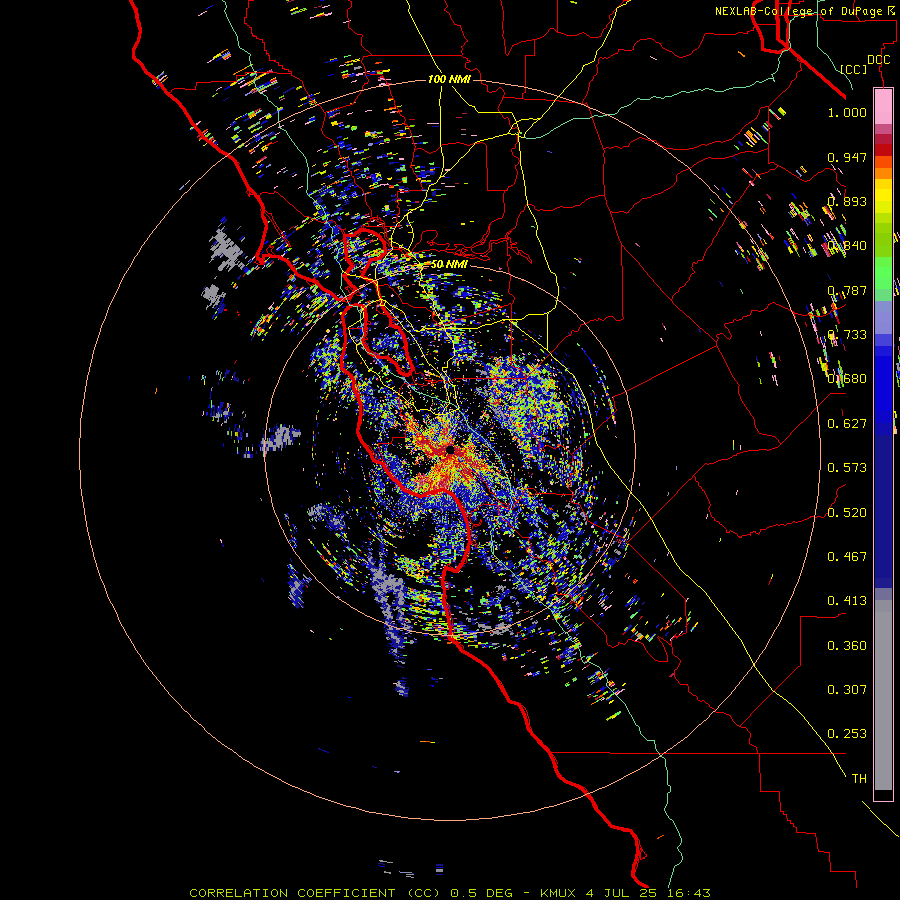The height and width of the screenshot is (900, 900).
Task: Click the 0.893 scale value
Action: [x=847, y=201]
